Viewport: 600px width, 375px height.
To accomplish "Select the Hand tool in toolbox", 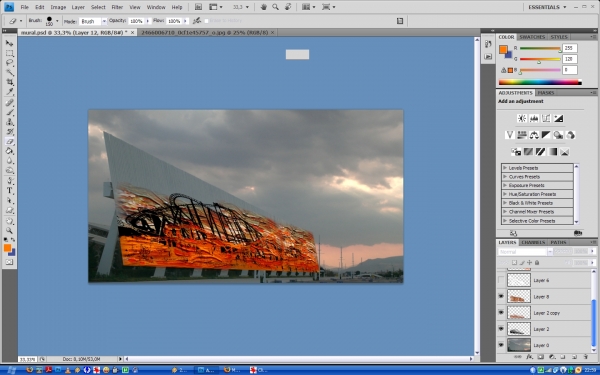I will pos(9,221).
